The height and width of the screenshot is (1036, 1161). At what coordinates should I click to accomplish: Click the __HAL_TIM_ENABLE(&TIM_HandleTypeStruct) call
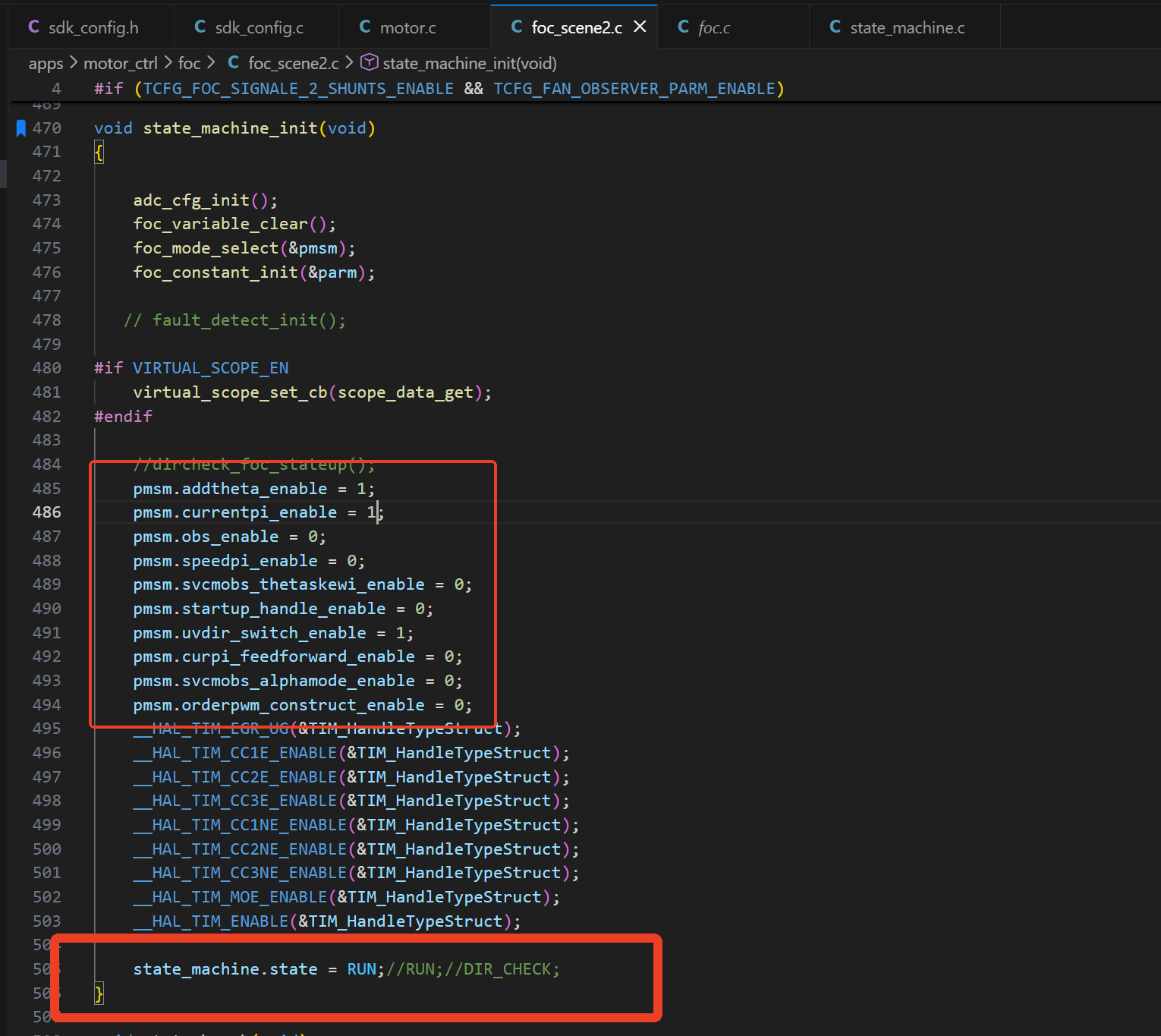(327, 921)
